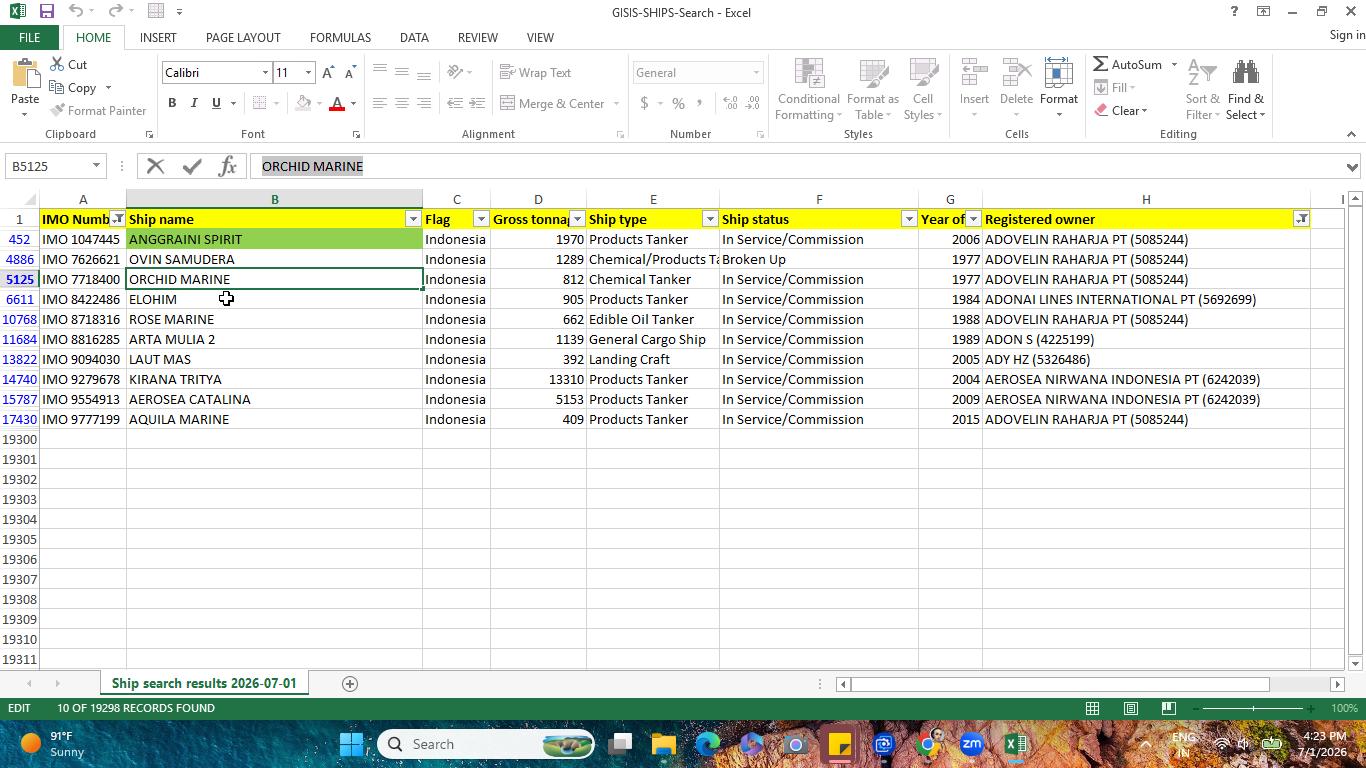Launch File Explorer from the taskbar
1366x768 pixels.
click(x=664, y=744)
